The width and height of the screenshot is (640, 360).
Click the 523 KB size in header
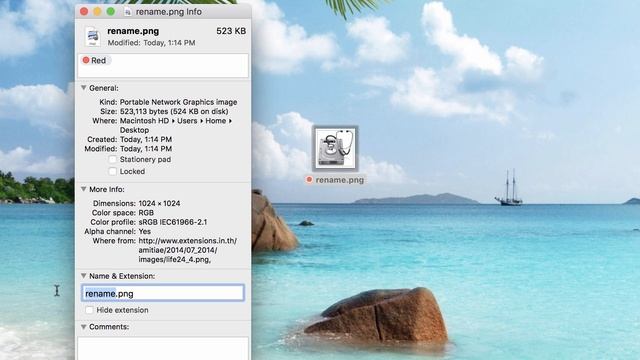point(231,31)
